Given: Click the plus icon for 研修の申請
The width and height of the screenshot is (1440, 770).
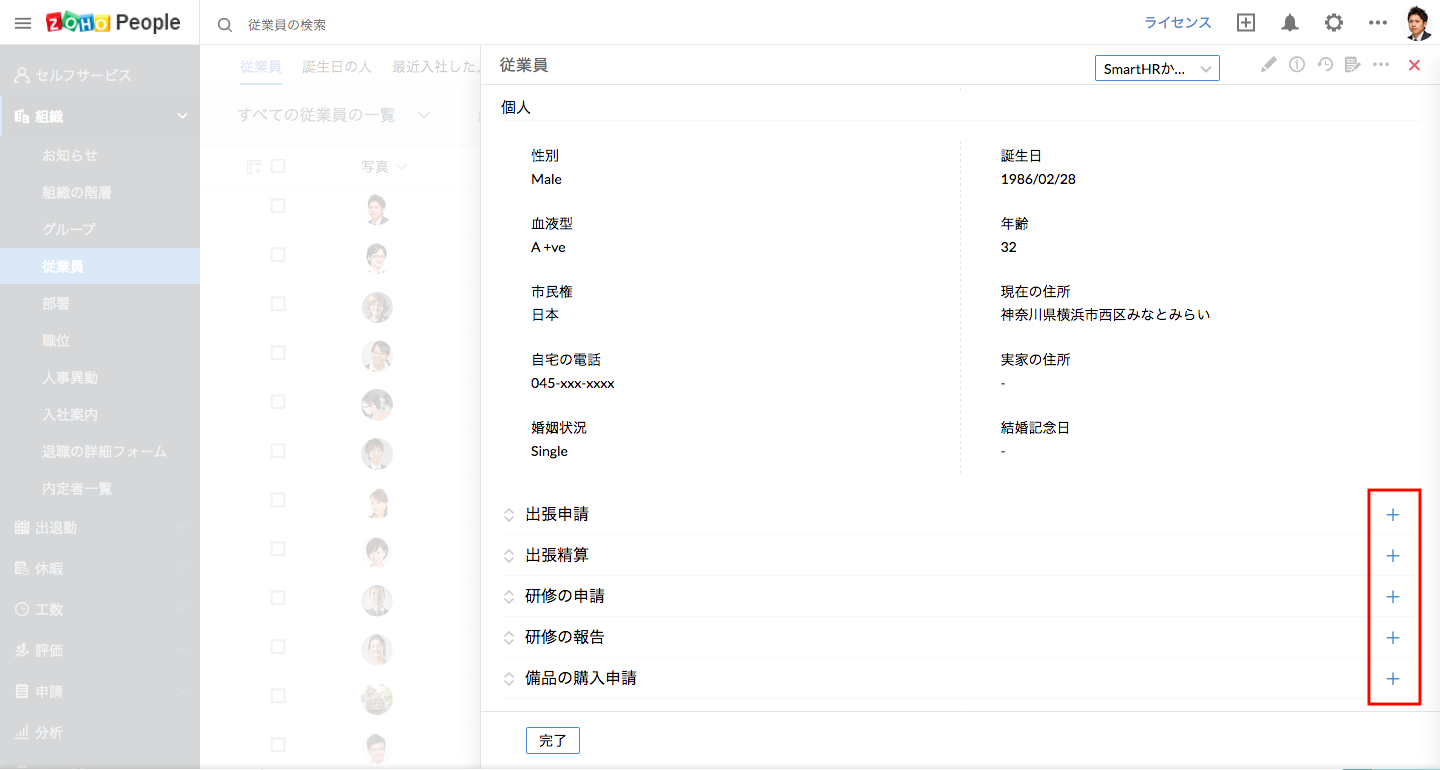Looking at the screenshot, I should (x=1393, y=597).
